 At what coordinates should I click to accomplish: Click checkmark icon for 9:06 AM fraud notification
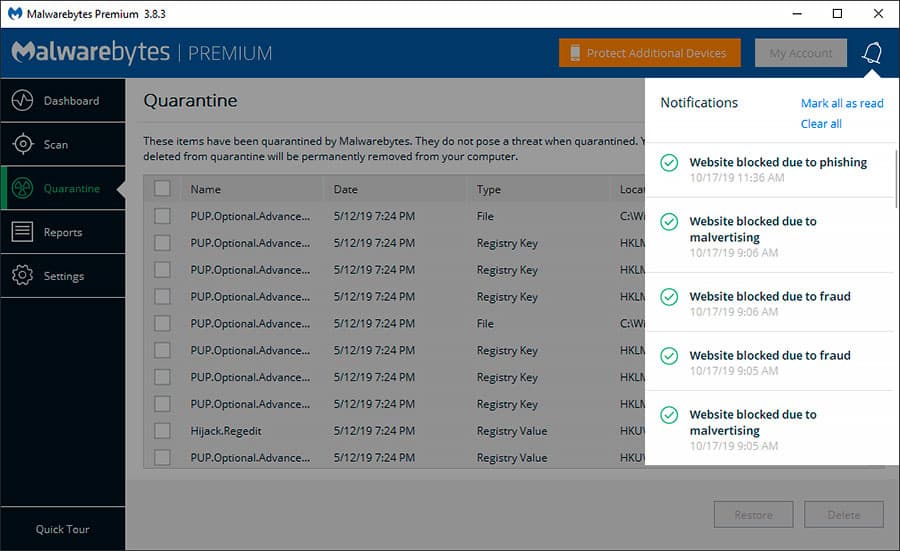coord(669,297)
